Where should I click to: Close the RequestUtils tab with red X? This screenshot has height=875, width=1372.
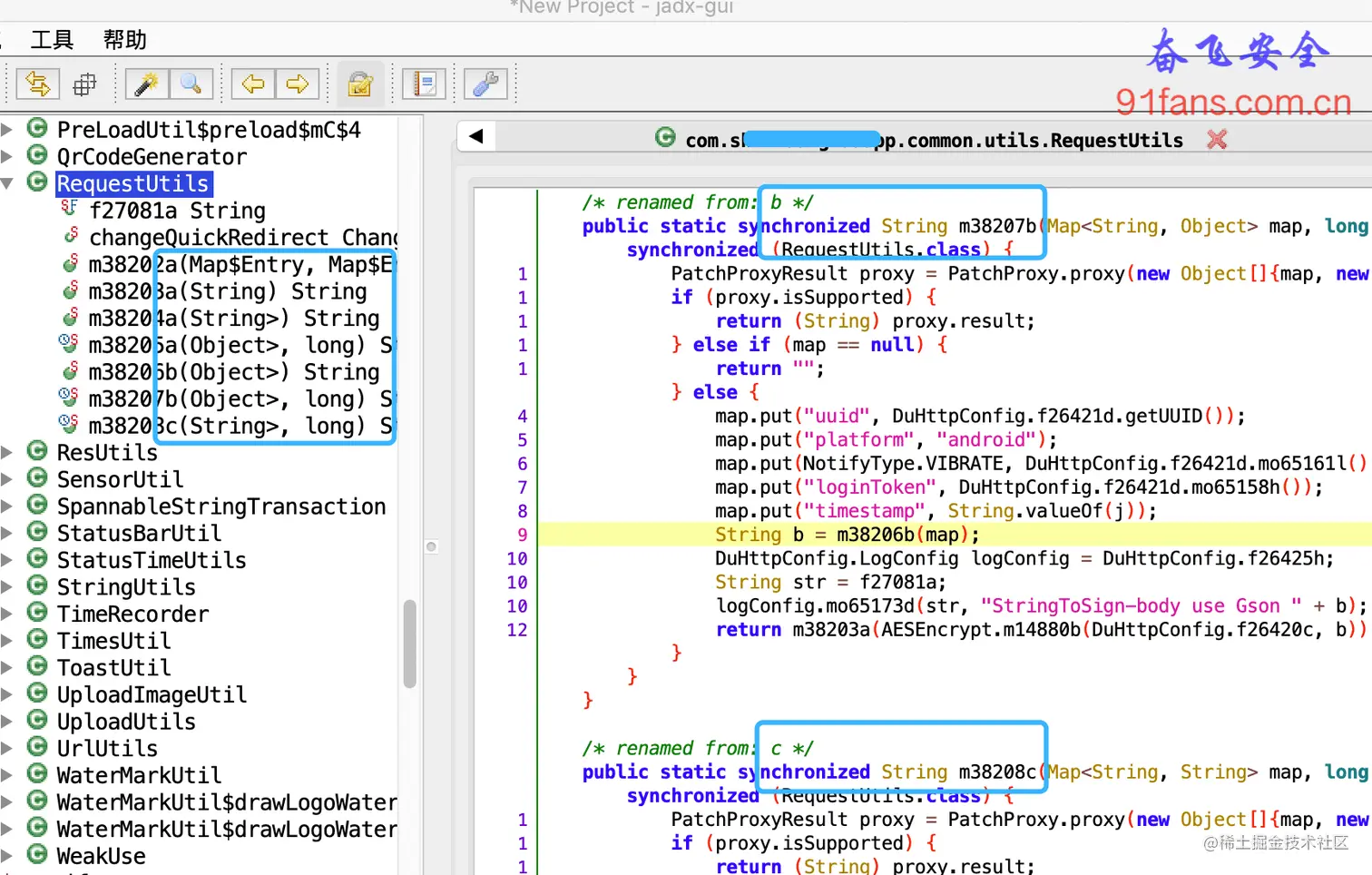pos(1217,139)
